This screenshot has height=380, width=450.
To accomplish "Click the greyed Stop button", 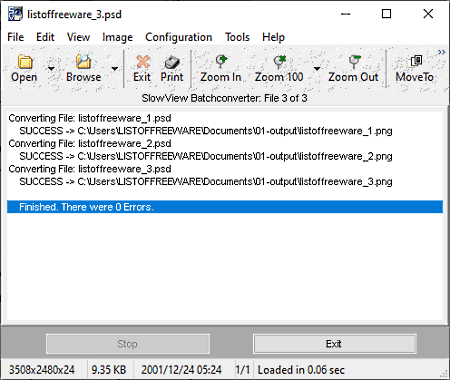I will click(x=128, y=344).
